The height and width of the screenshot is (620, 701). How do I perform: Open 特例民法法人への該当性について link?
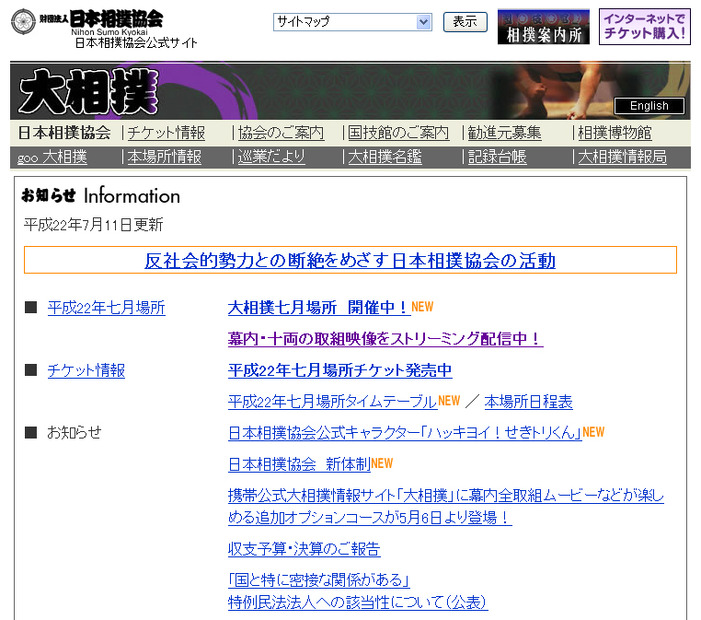358,602
